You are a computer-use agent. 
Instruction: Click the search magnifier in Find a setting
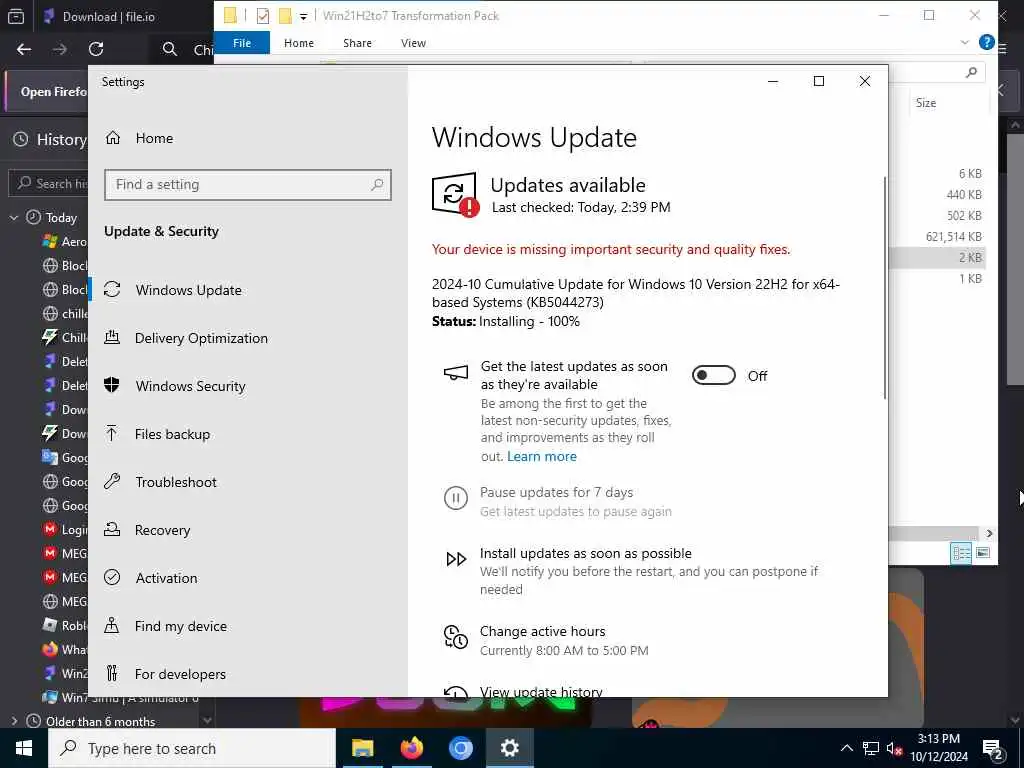[x=377, y=185]
